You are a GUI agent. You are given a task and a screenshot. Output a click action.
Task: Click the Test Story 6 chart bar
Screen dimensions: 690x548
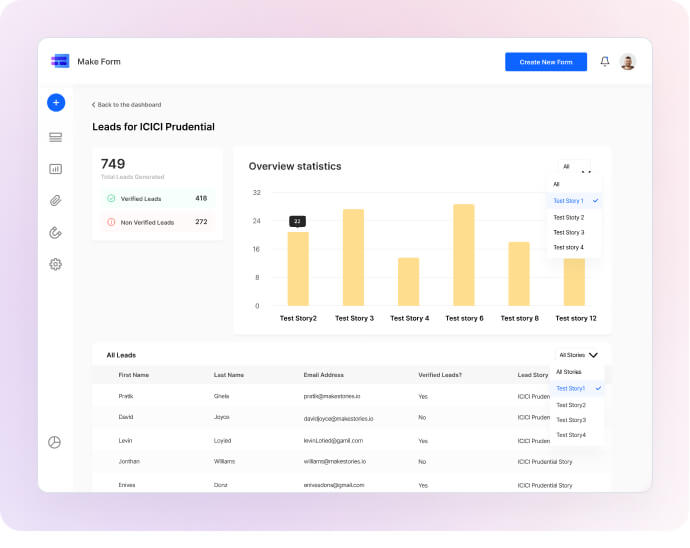[x=463, y=255]
